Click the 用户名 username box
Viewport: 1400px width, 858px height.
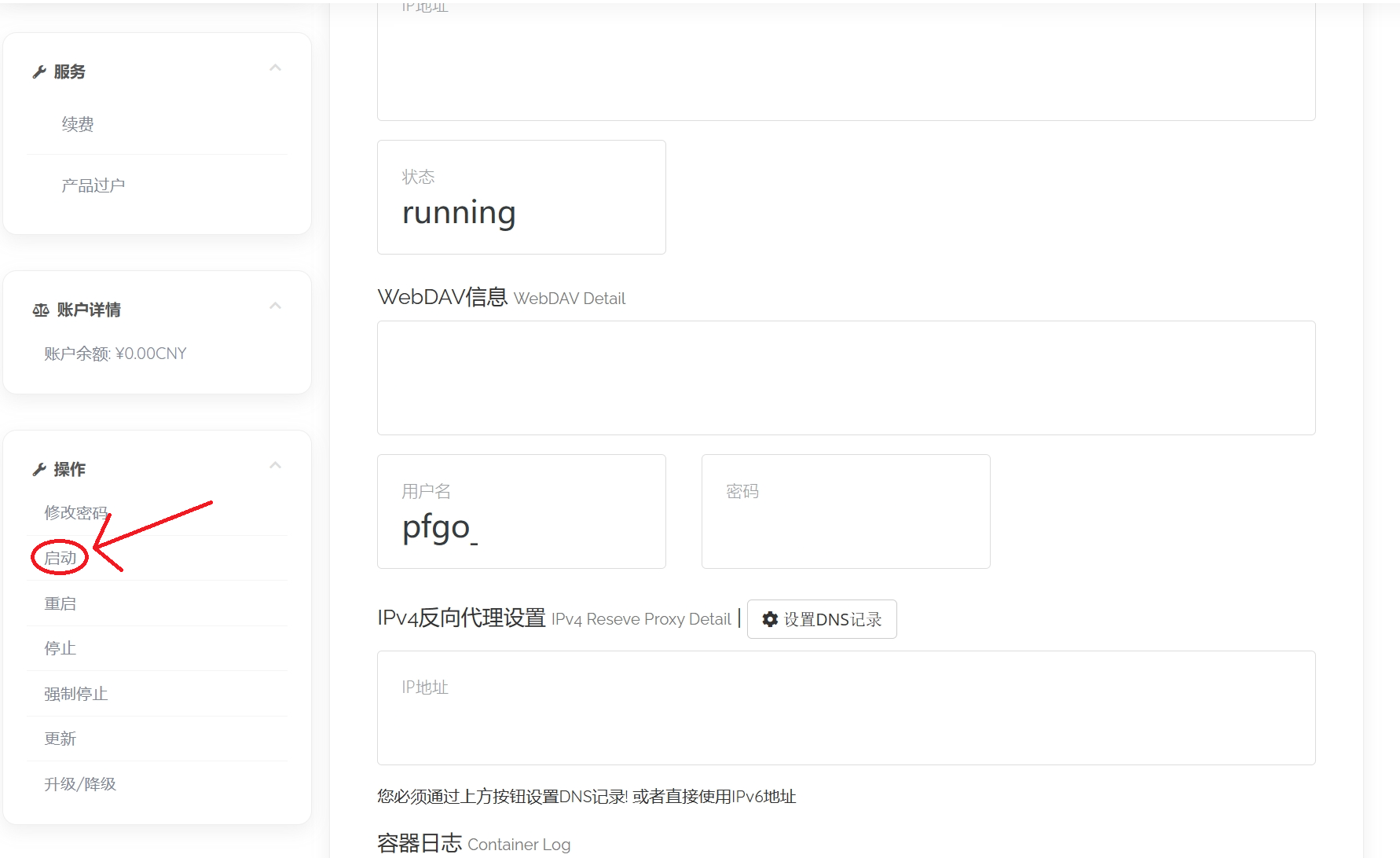coord(521,511)
